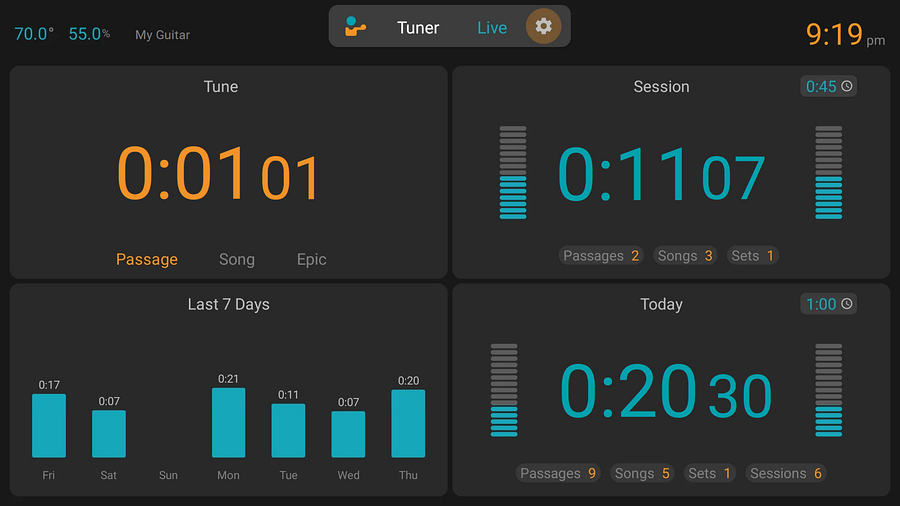Select the Passage tune mode

click(147, 259)
